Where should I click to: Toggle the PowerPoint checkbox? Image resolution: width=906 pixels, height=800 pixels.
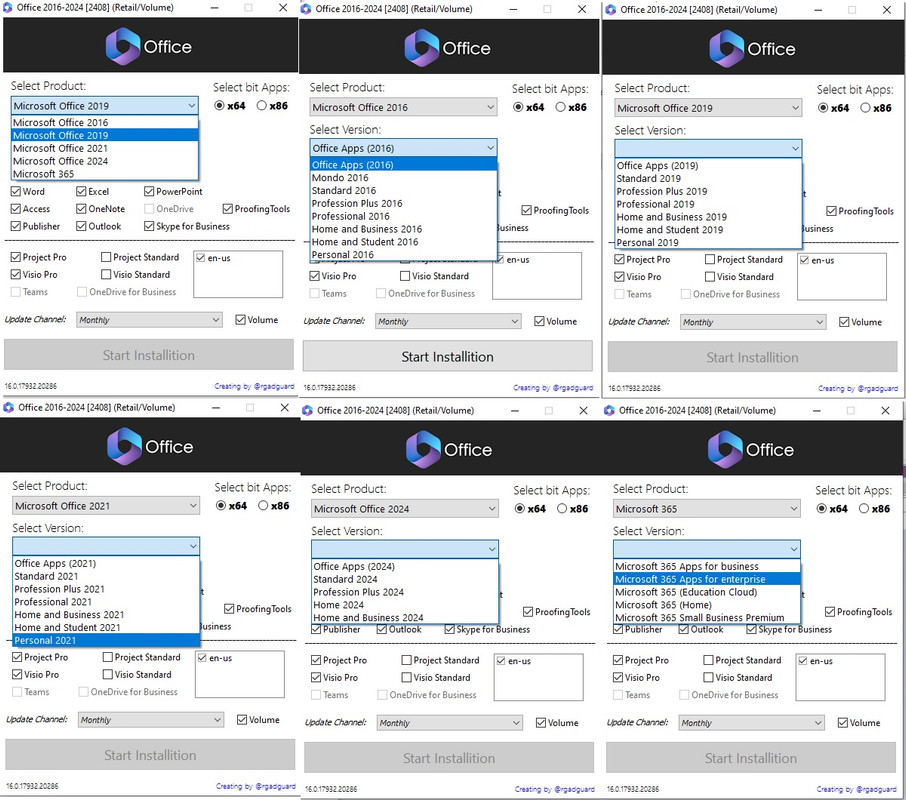(149, 191)
